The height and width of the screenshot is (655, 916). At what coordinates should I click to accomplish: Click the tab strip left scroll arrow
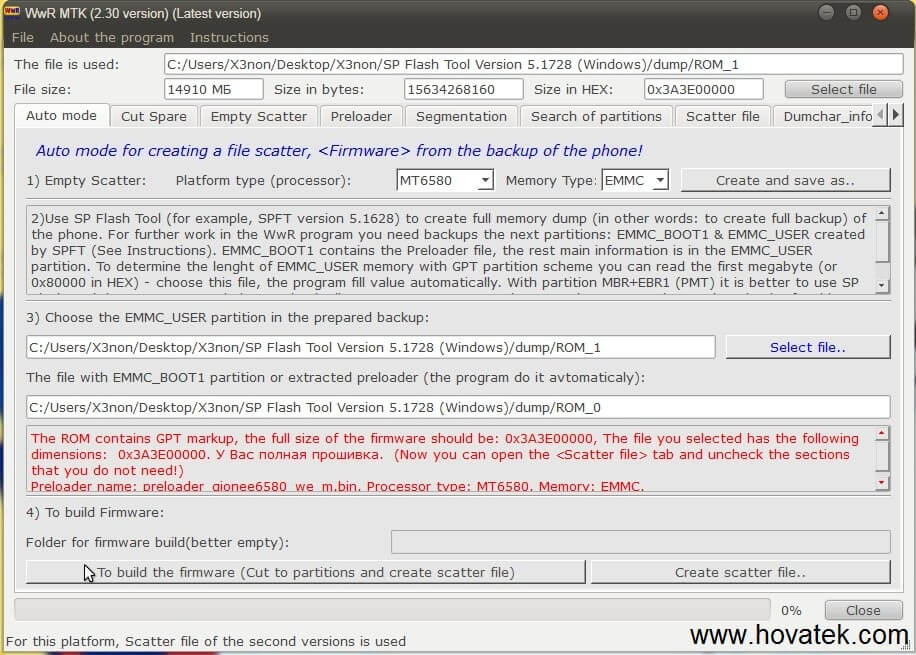tap(880, 115)
